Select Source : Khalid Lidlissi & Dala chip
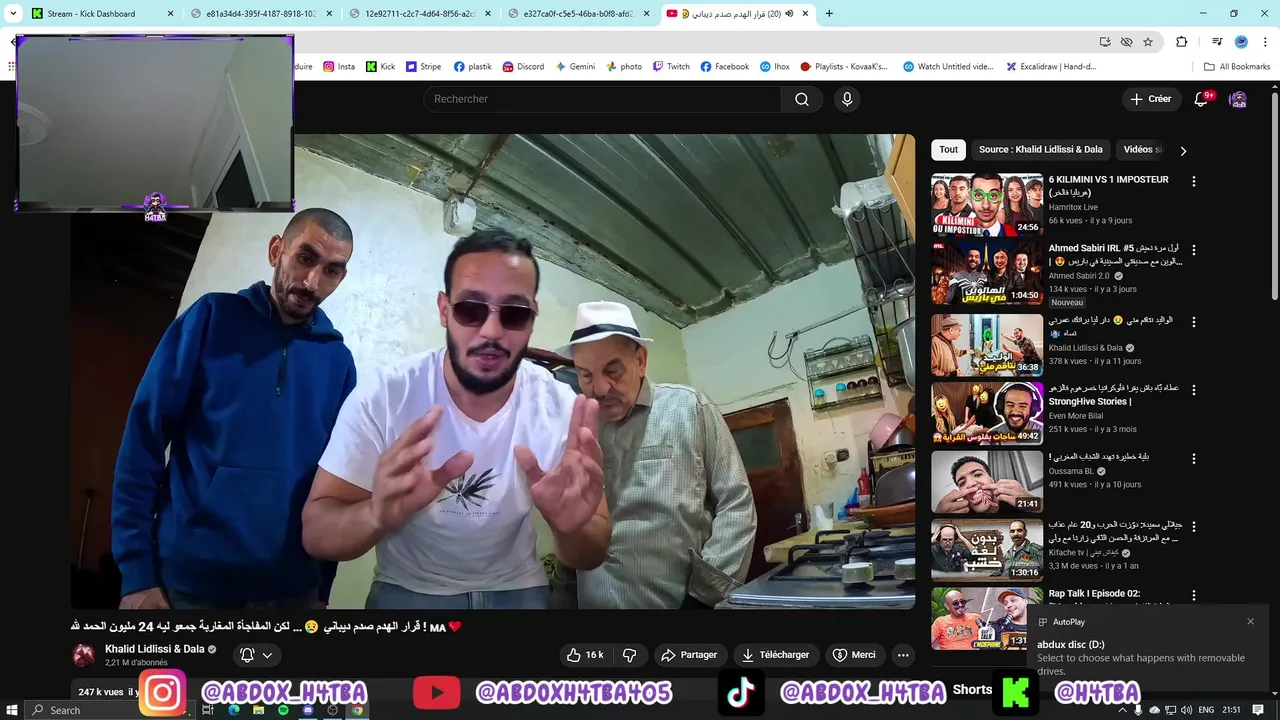1280x720 pixels. coord(1041,150)
